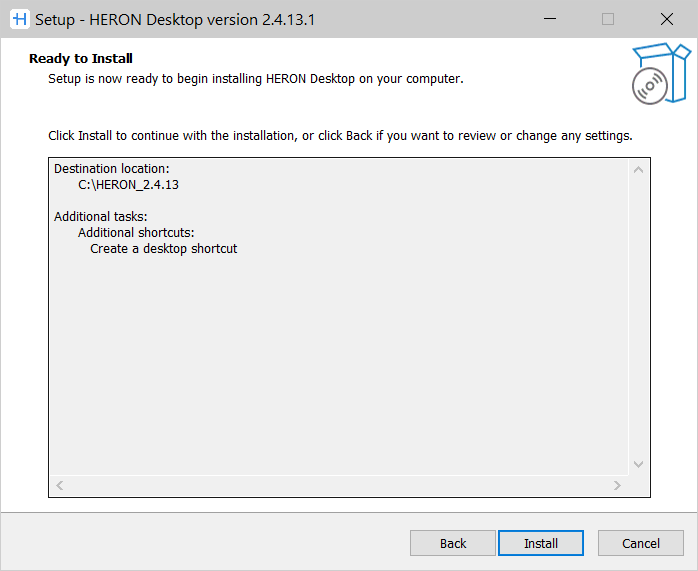Image resolution: width=698 pixels, height=571 pixels.
Task: Click the 'Additional tasks:' line
Action: (101, 217)
